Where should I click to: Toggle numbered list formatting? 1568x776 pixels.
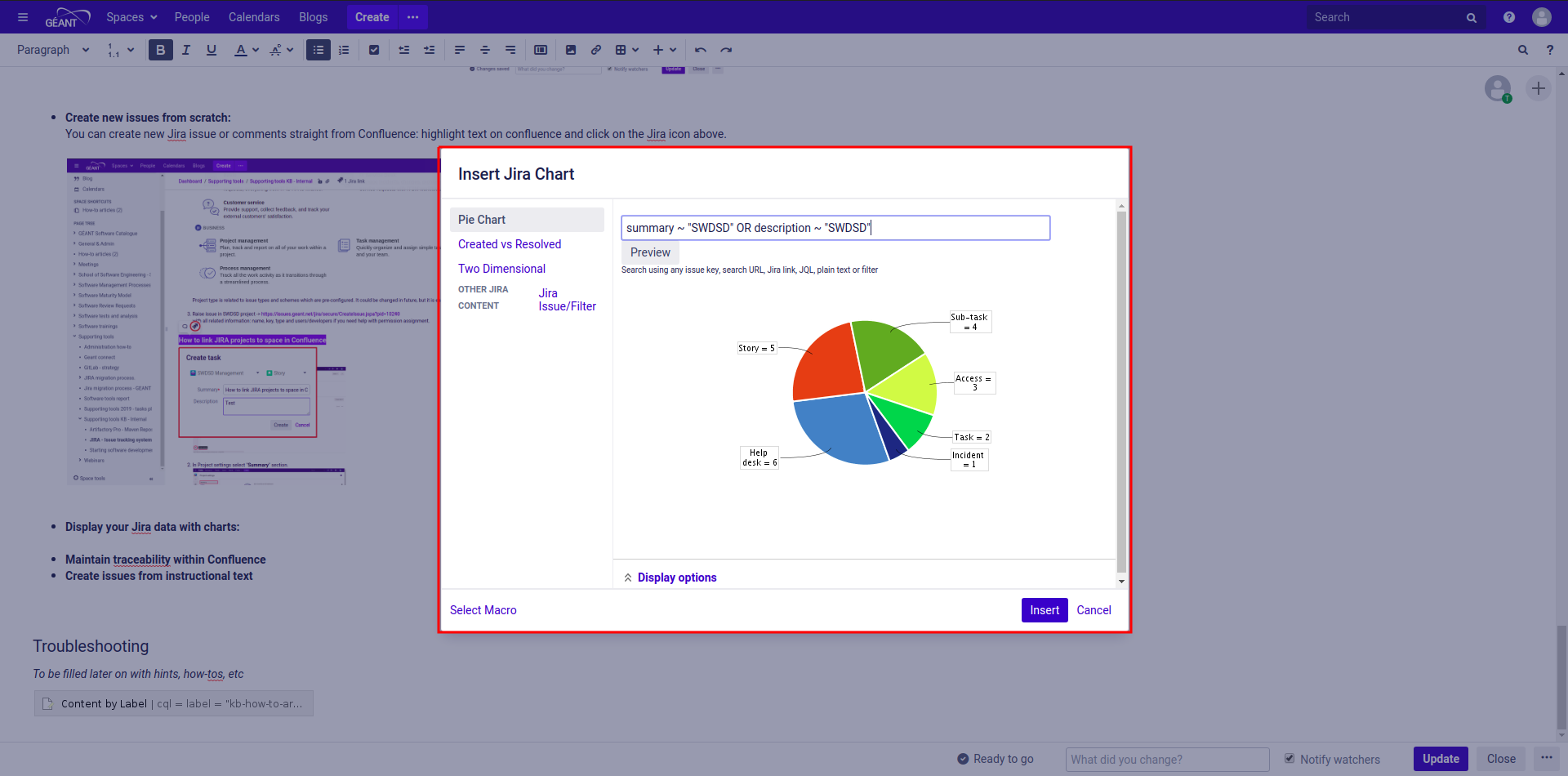[x=344, y=50]
